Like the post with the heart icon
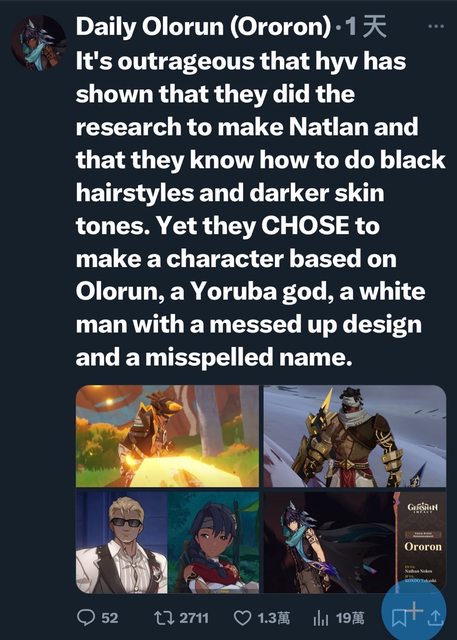The height and width of the screenshot is (640, 457). (243, 618)
